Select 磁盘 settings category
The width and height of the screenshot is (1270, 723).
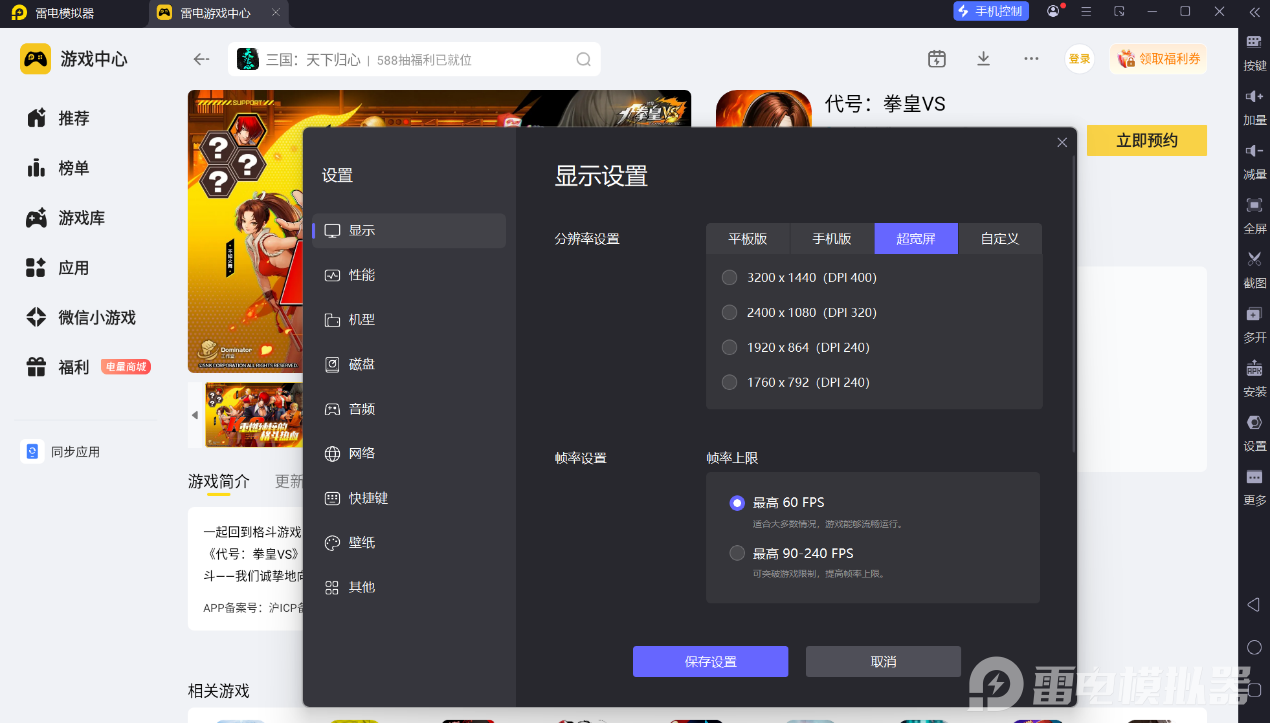408,365
